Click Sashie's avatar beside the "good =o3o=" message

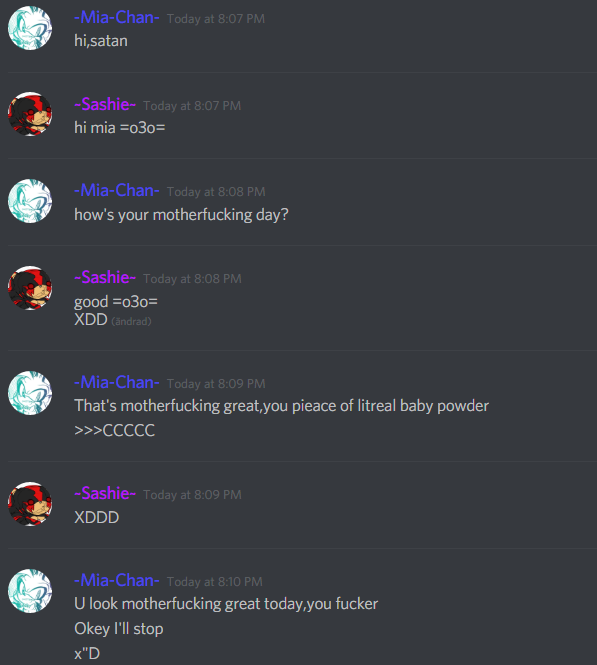click(x=30, y=288)
